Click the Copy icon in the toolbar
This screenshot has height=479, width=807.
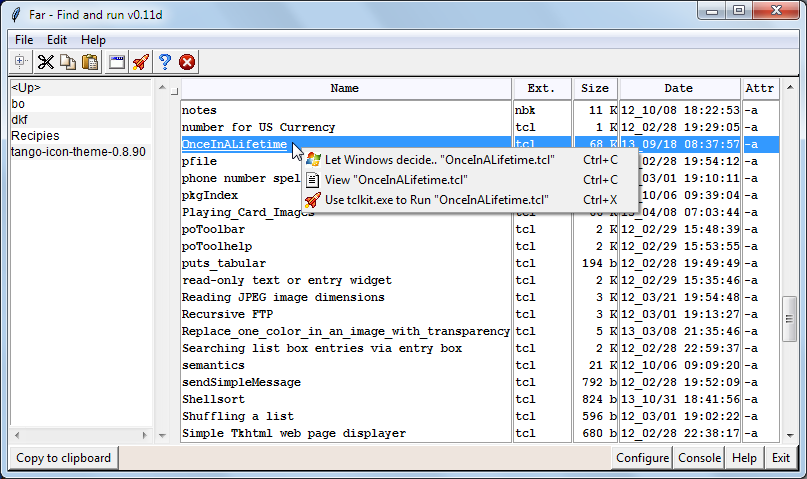point(68,62)
